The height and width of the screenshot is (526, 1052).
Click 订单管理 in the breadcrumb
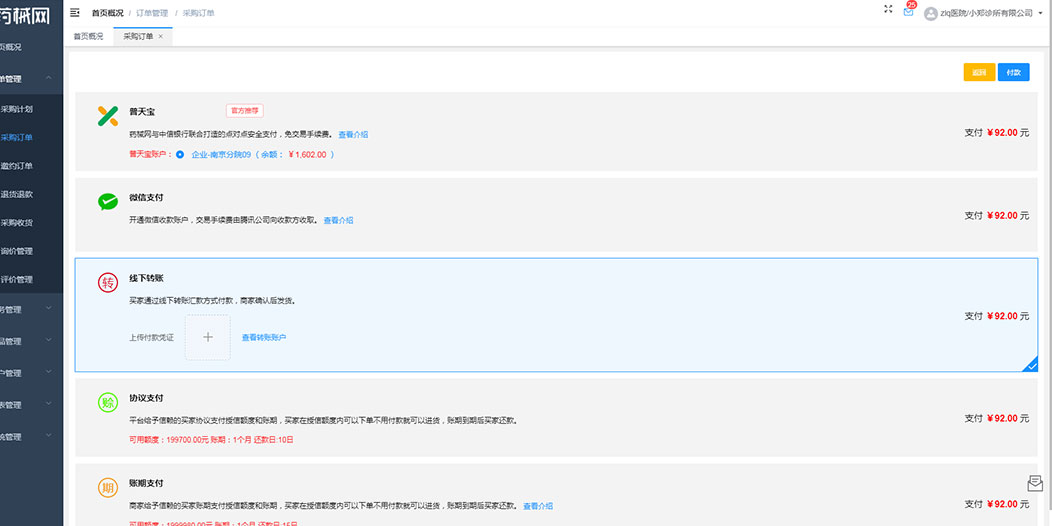152,13
